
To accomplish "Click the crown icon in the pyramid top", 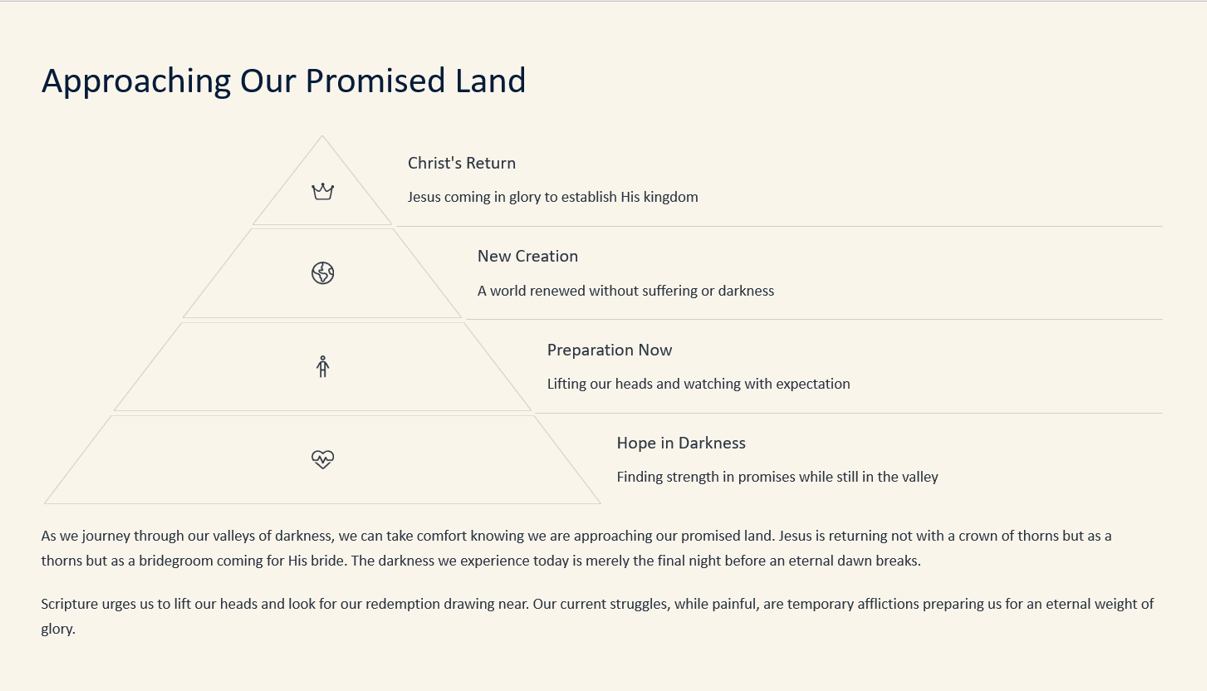I will [x=322, y=191].
